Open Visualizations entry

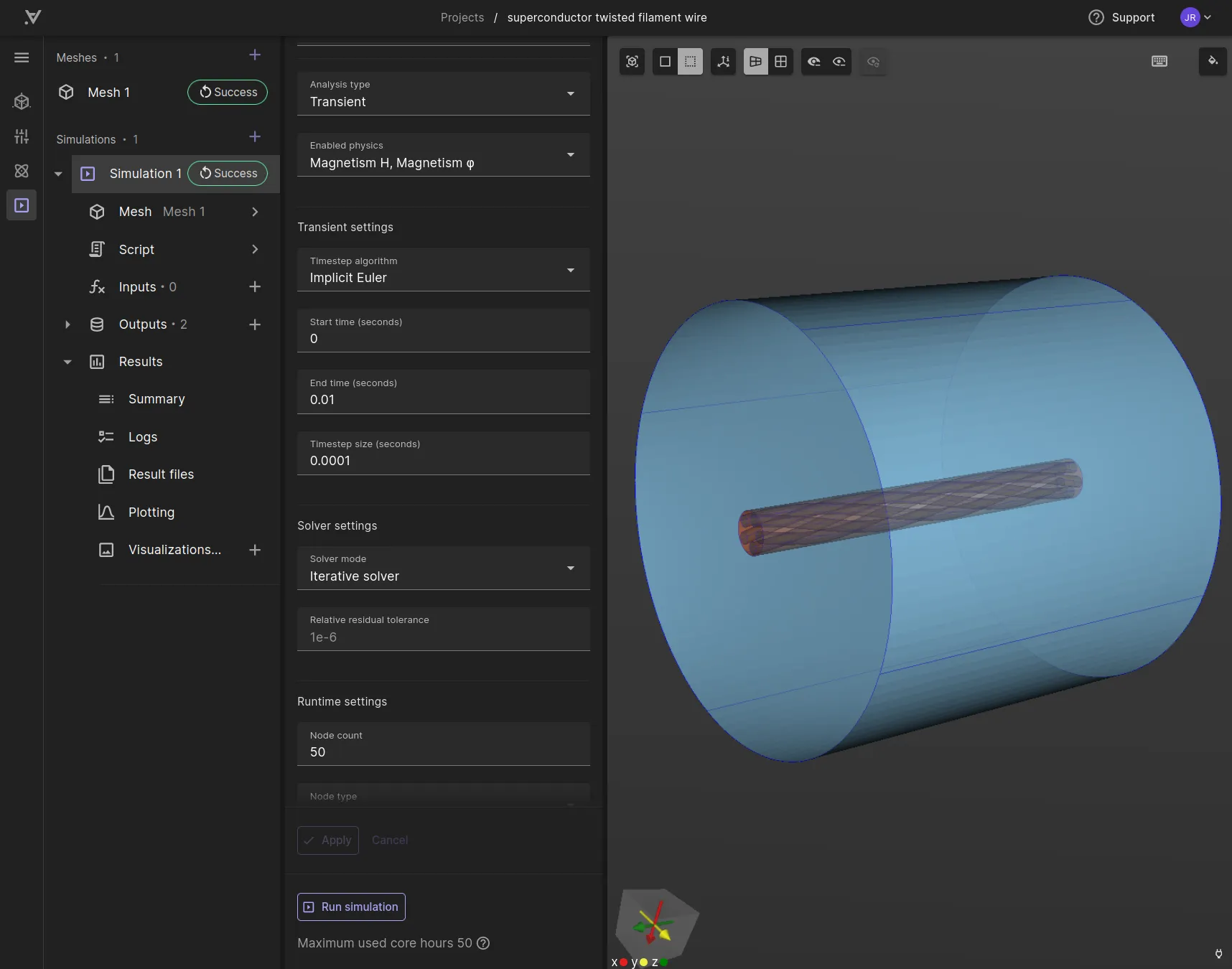[x=174, y=550]
